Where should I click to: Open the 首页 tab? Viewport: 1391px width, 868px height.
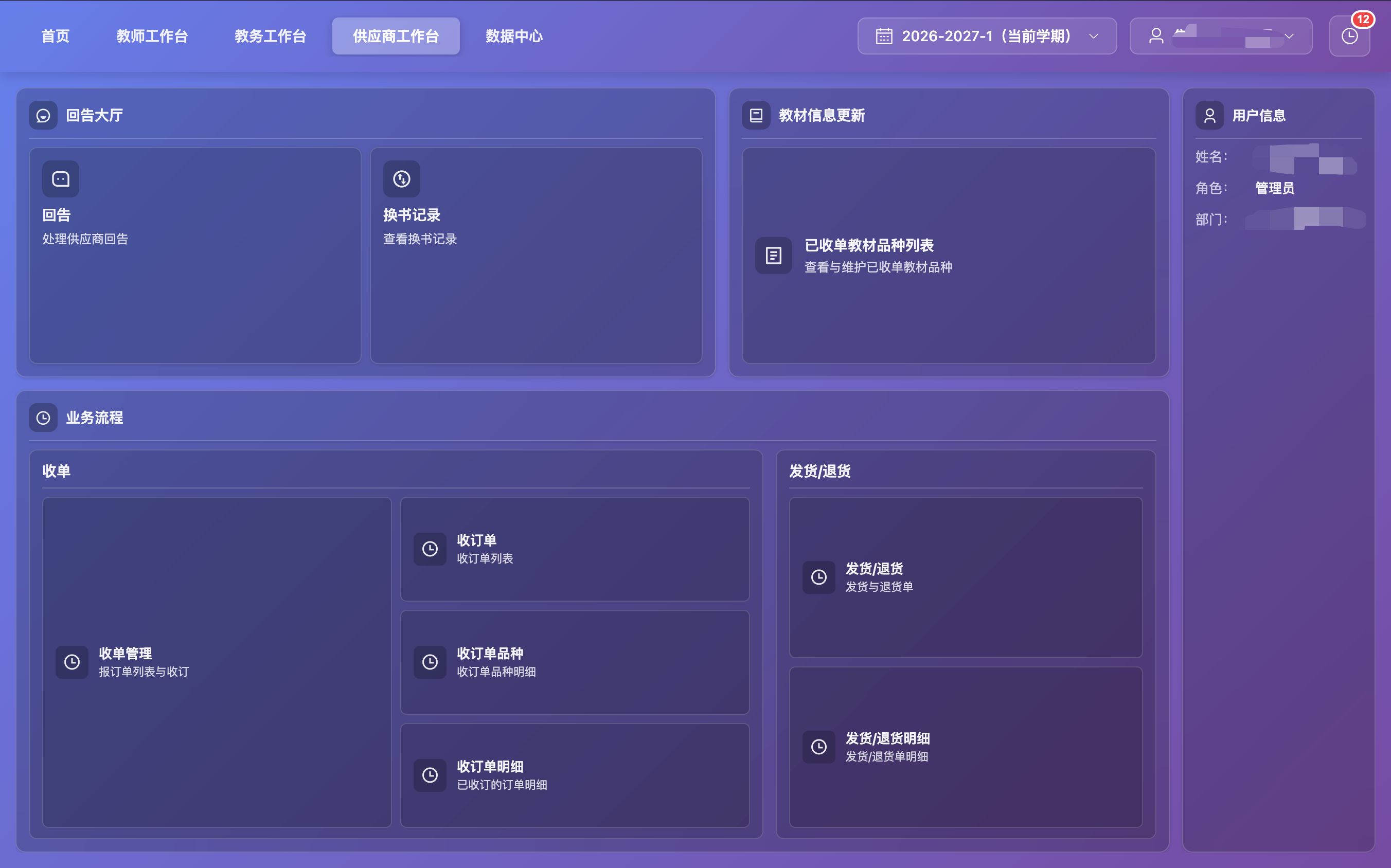click(x=55, y=36)
